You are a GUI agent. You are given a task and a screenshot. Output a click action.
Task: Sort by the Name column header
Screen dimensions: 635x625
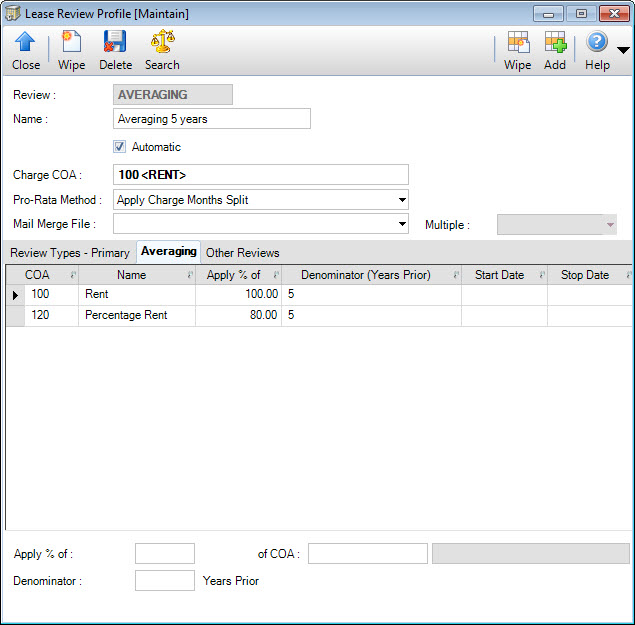[137, 275]
